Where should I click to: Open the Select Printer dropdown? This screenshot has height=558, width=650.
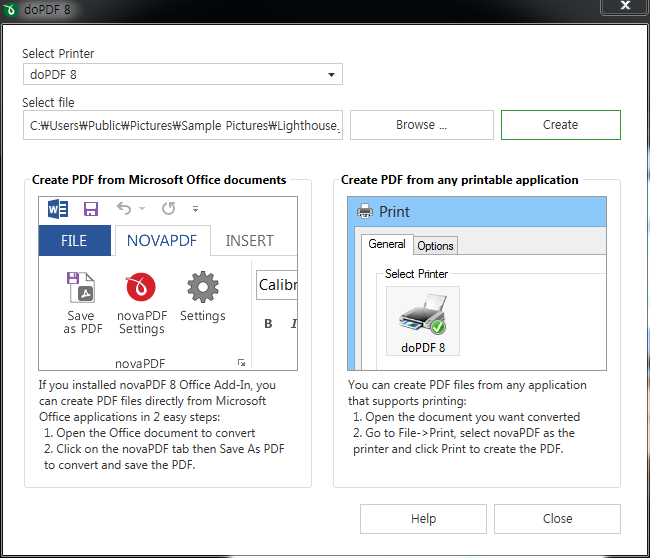coord(183,75)
